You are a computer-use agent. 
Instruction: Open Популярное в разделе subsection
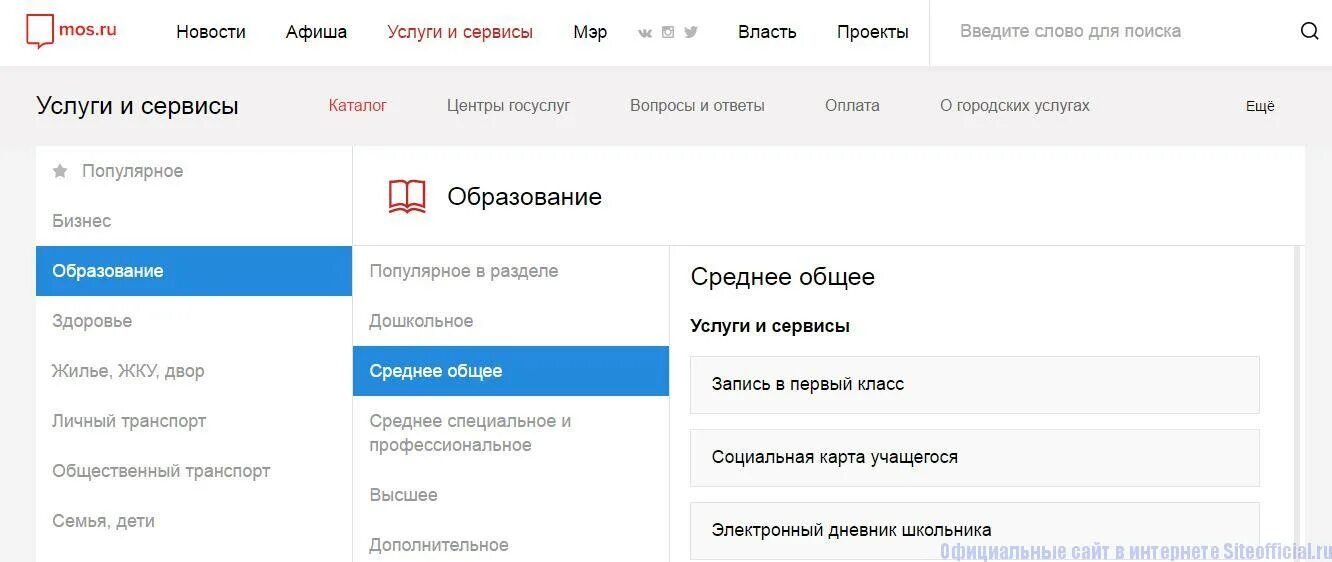pyautogui.click(x=511, y=271)
